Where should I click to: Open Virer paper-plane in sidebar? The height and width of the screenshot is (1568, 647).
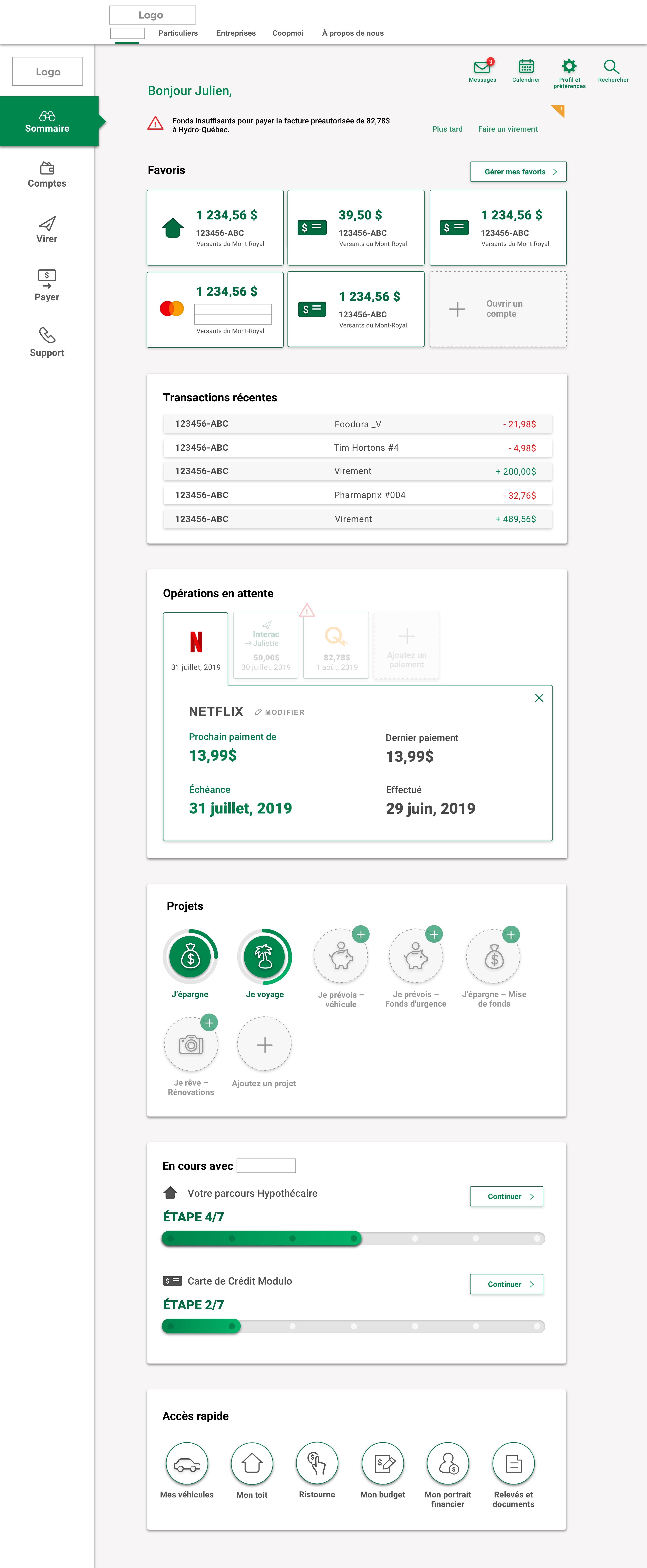(x=47, y=230)
